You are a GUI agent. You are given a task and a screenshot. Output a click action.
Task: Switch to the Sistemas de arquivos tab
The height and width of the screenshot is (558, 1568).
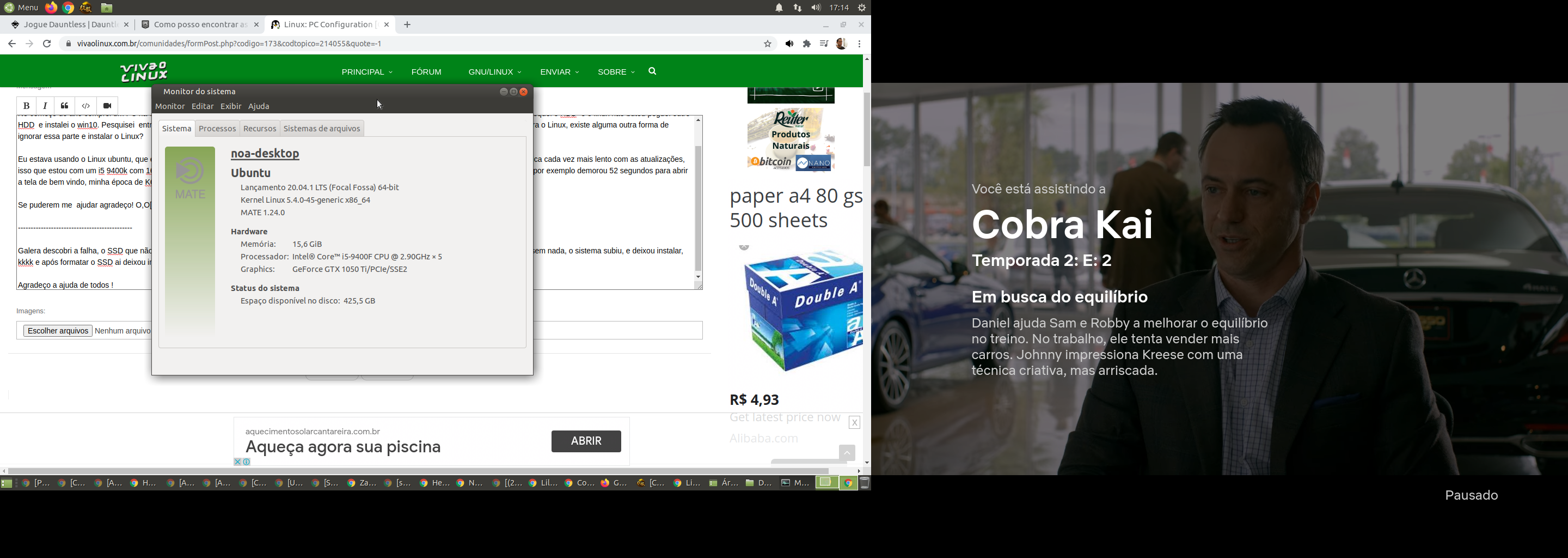pos(322,129)
